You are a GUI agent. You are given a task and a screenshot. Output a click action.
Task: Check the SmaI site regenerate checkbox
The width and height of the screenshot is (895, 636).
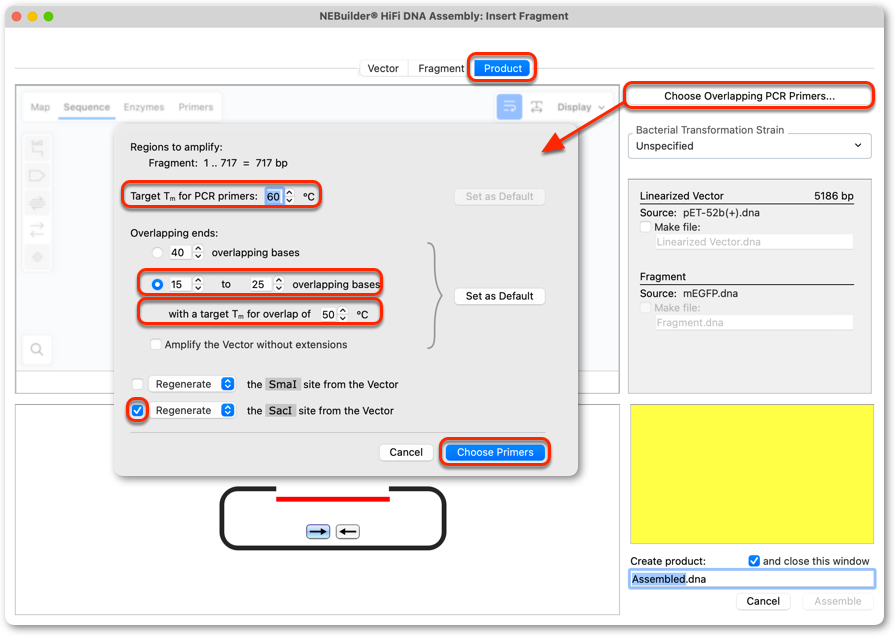138,384
